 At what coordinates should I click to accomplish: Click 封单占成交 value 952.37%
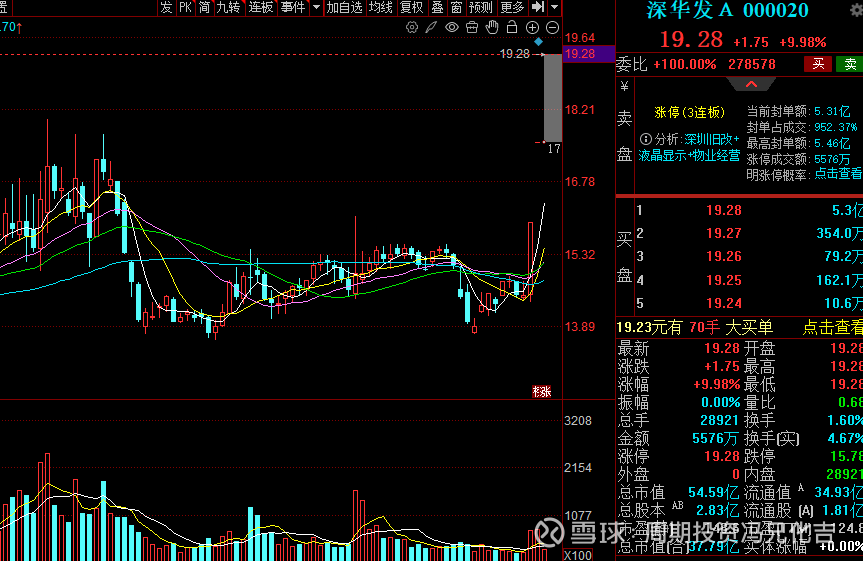[835, 127]
